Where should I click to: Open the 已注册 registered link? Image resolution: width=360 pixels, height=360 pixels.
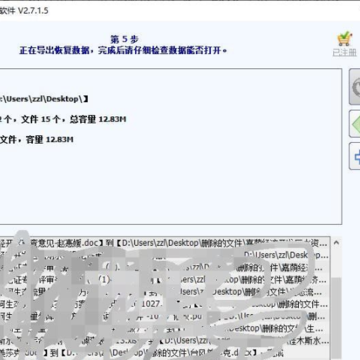345,53
